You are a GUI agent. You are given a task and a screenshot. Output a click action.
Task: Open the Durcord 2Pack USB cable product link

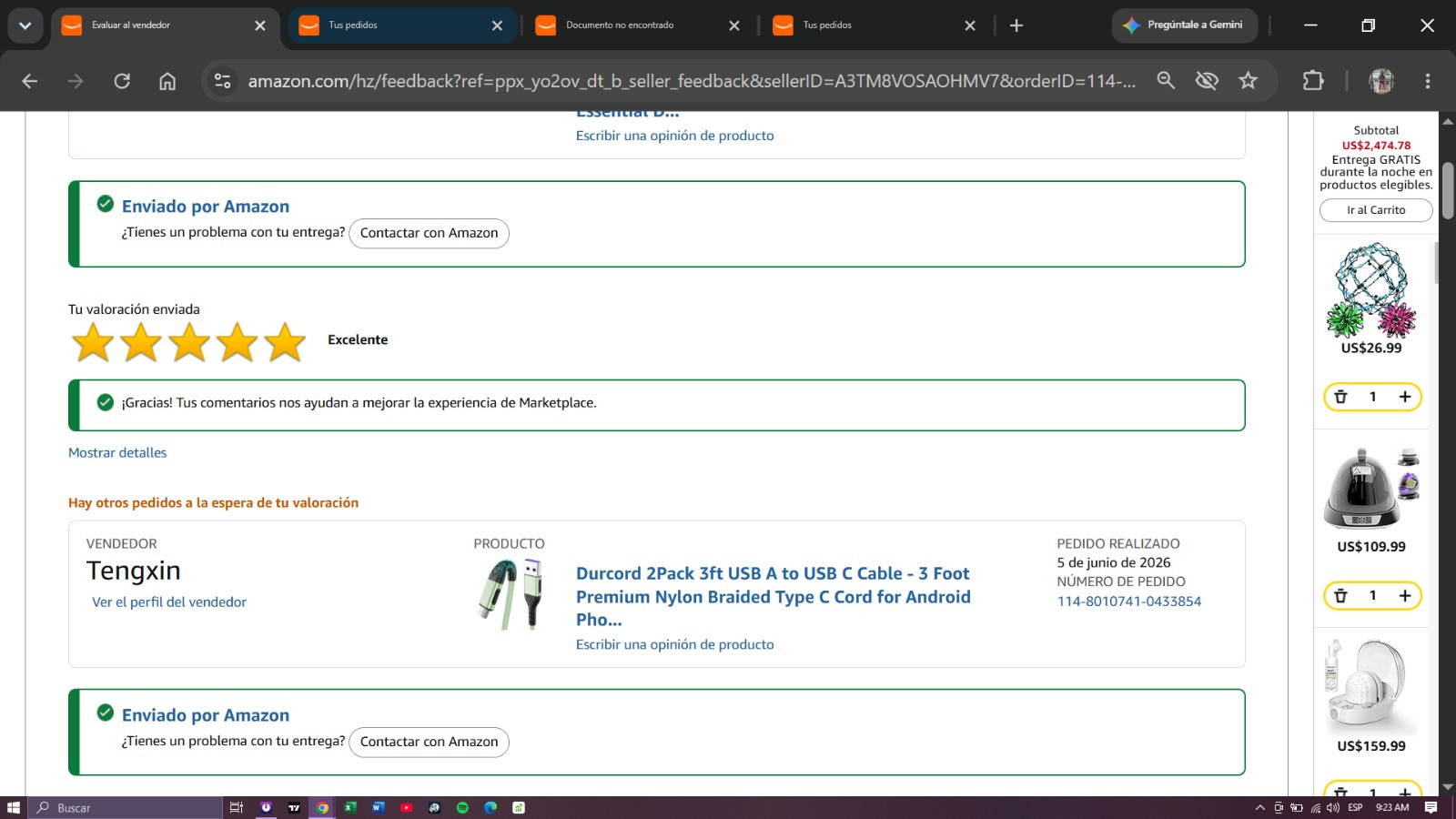(x=773, y=596)
